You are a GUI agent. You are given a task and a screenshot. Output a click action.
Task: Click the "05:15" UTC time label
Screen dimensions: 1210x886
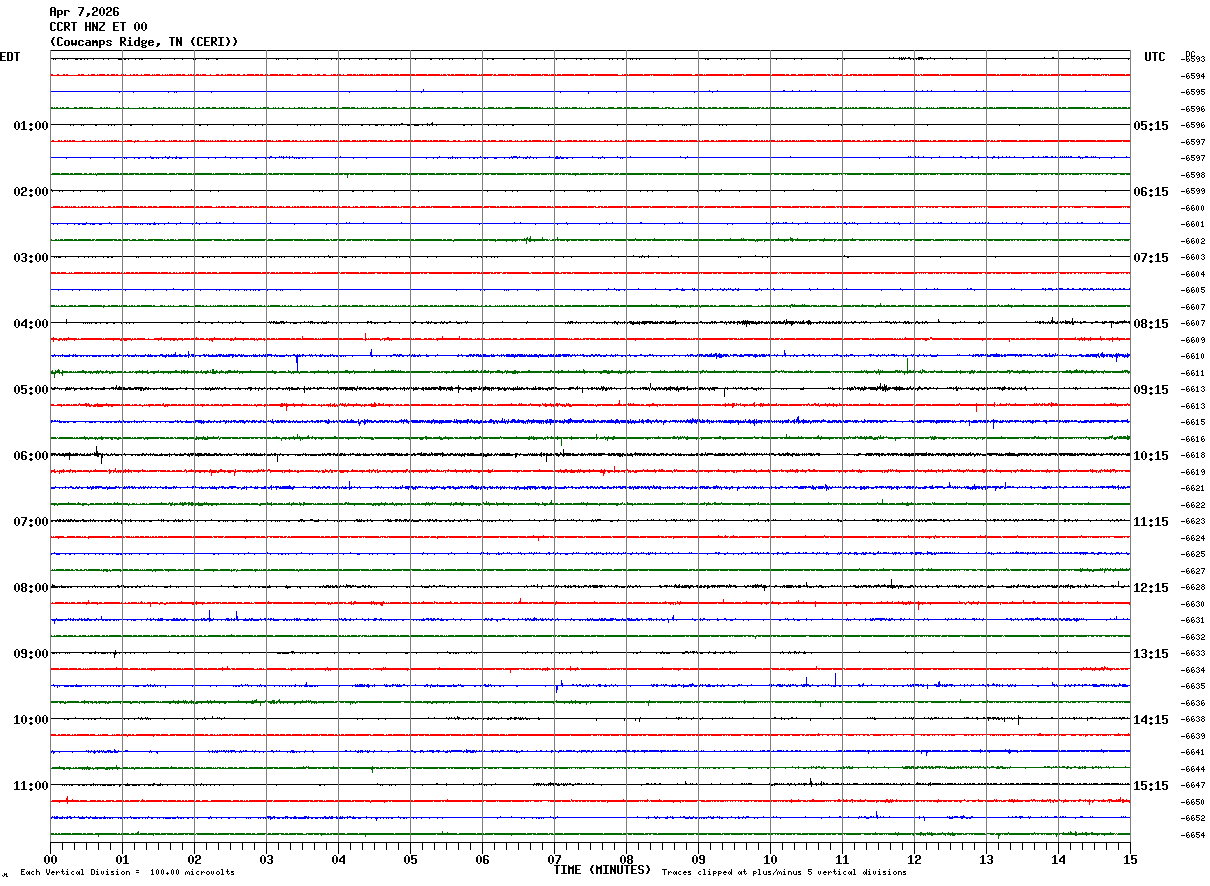click(x=1151, y=126)
